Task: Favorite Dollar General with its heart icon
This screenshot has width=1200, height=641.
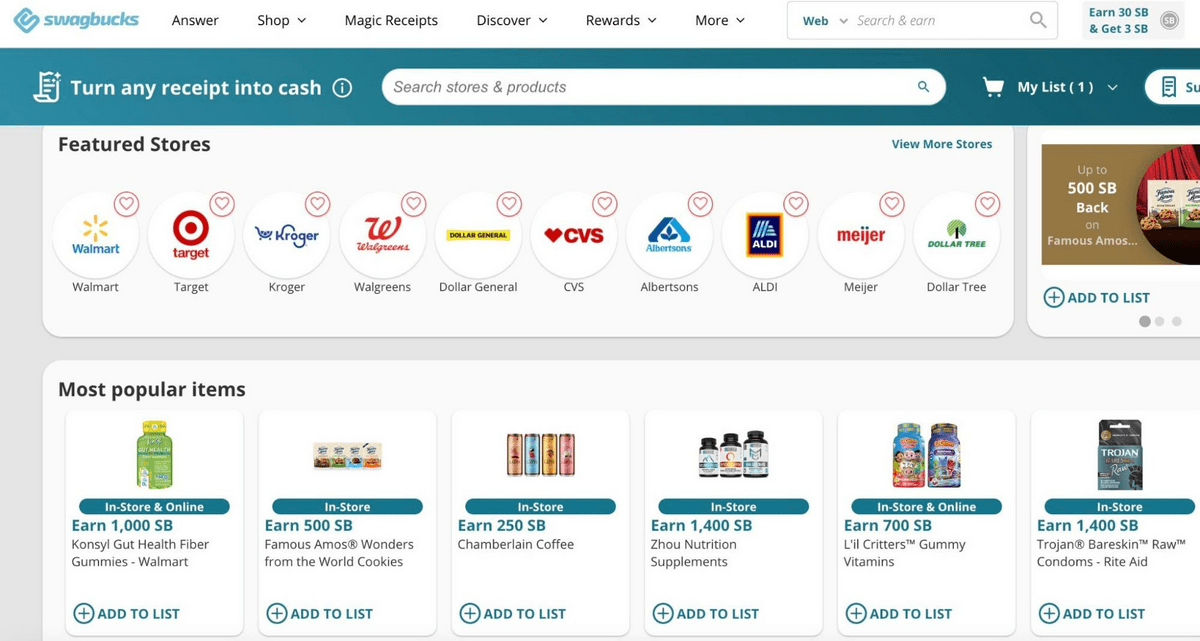Action: [x=509, y=204]
